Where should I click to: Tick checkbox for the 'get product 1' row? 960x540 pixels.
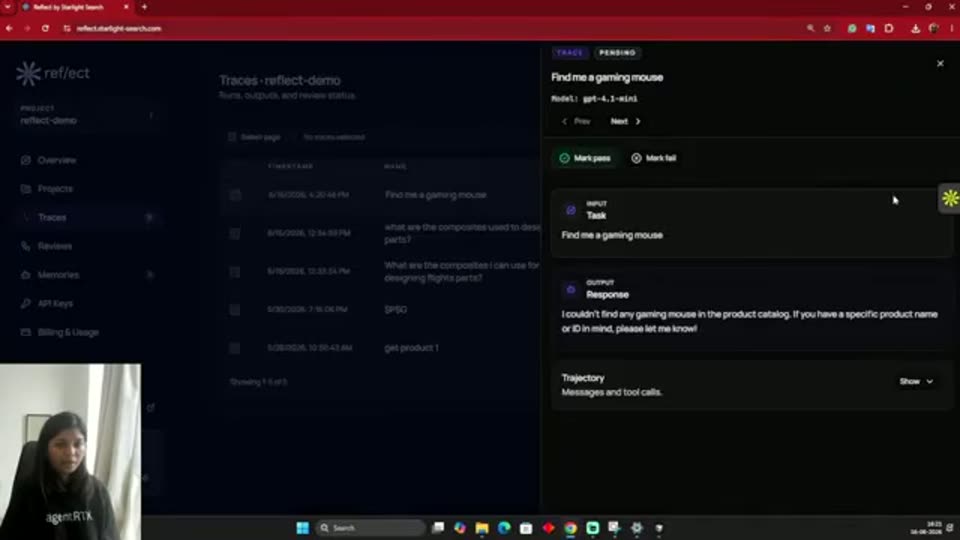tap(235, 348)
